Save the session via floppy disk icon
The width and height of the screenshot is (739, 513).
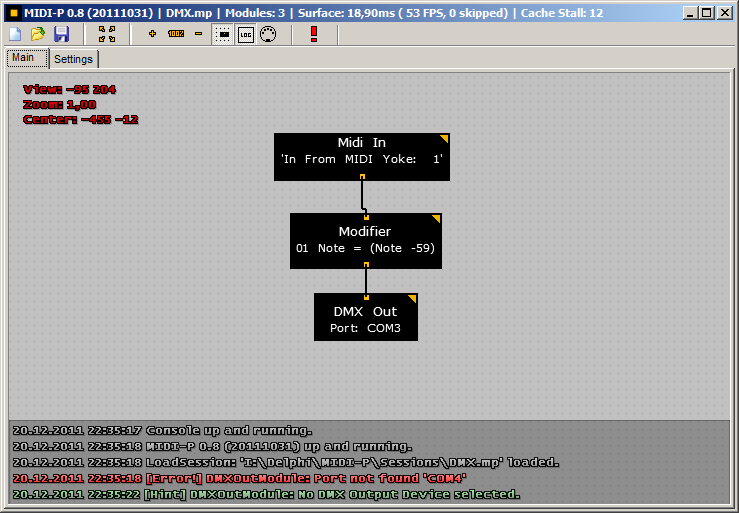pyautogui.click(x=61, y=34)
